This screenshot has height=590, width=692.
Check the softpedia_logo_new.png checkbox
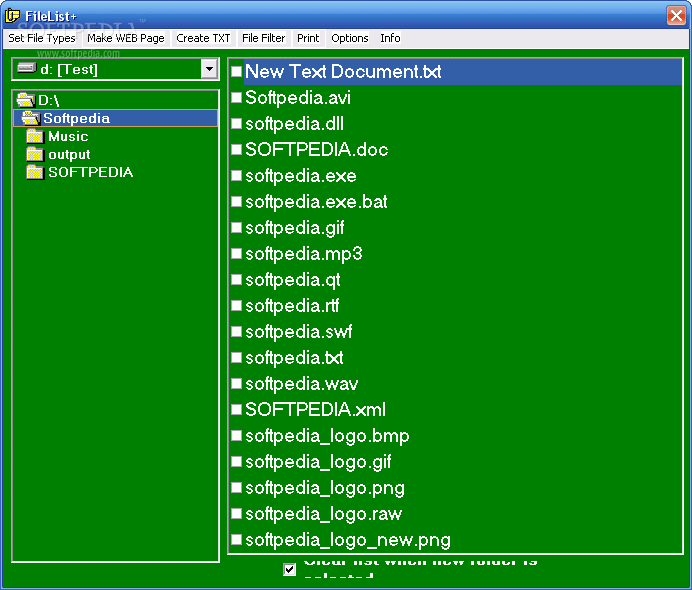tap(237, 540)
